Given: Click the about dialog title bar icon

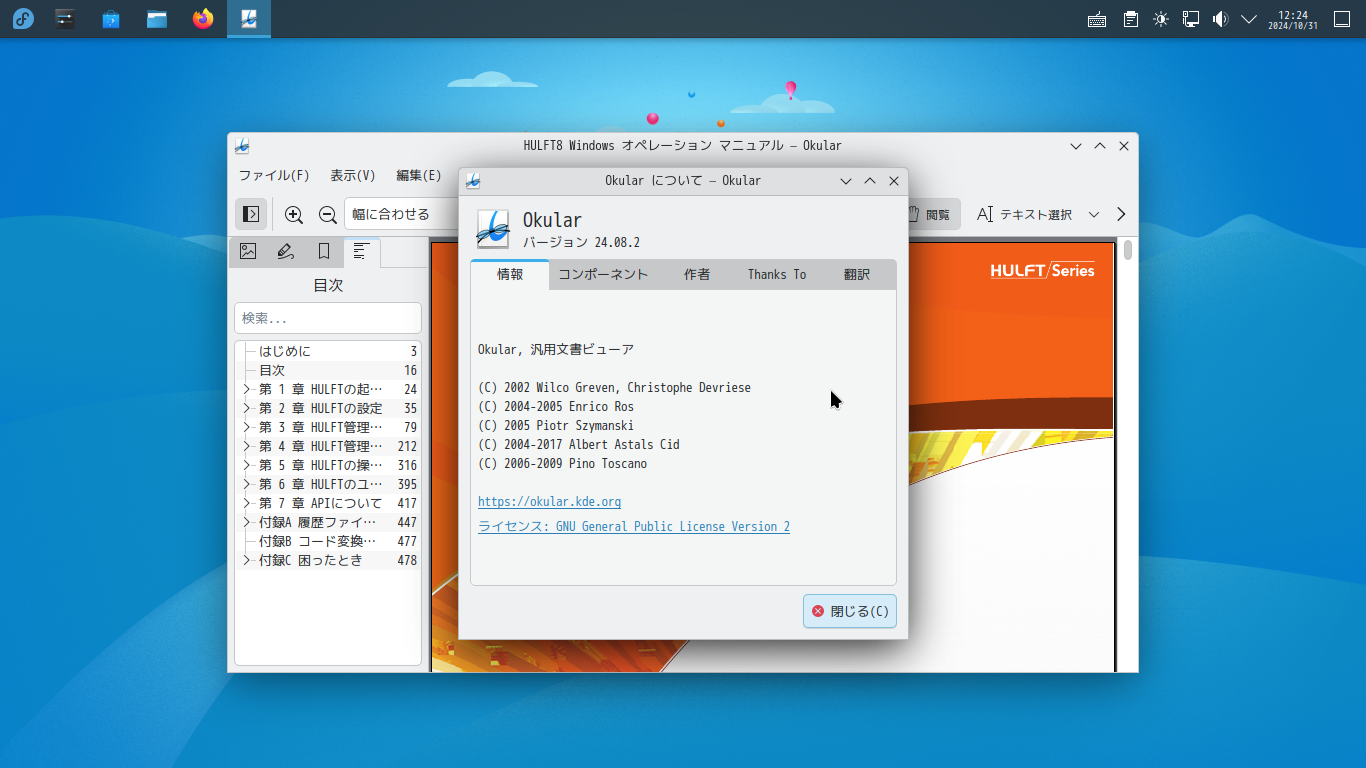Looking at the screenshot, I should (x=473, y=181).
